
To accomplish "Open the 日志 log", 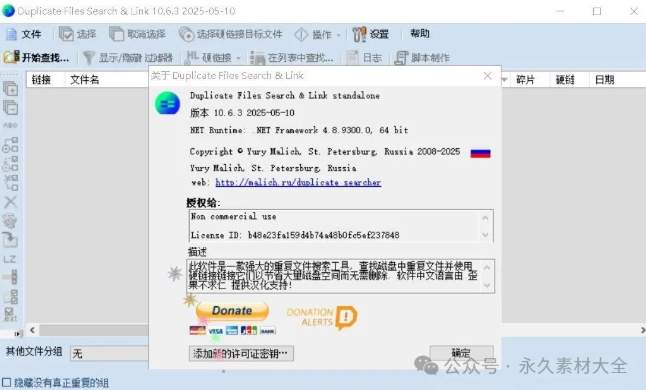I will pos(364,58).
